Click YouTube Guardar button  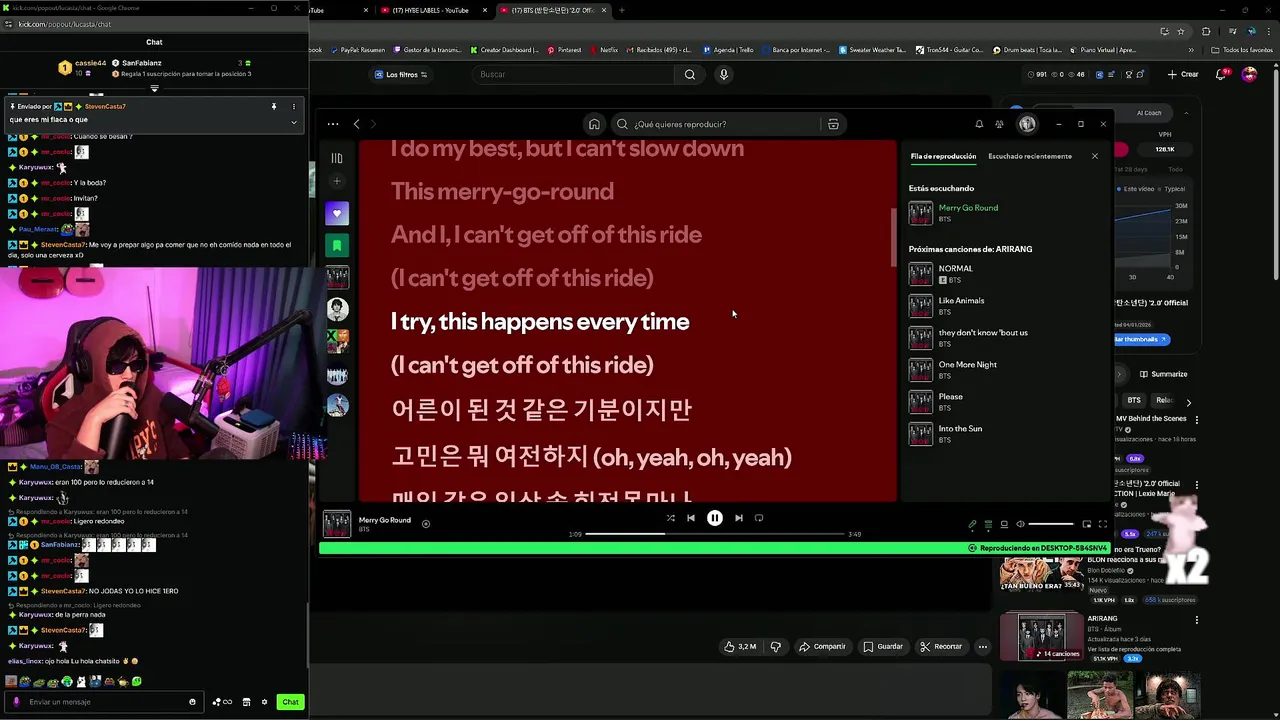point(883,647)
